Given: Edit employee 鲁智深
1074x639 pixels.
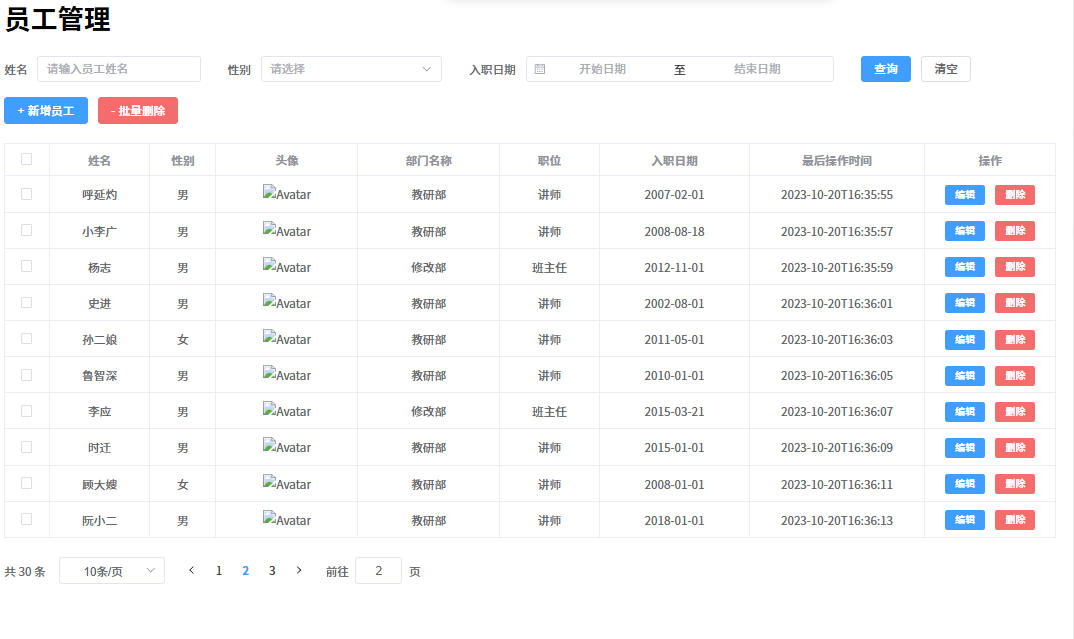Looking at the screenshot, I should coord(964,375).
